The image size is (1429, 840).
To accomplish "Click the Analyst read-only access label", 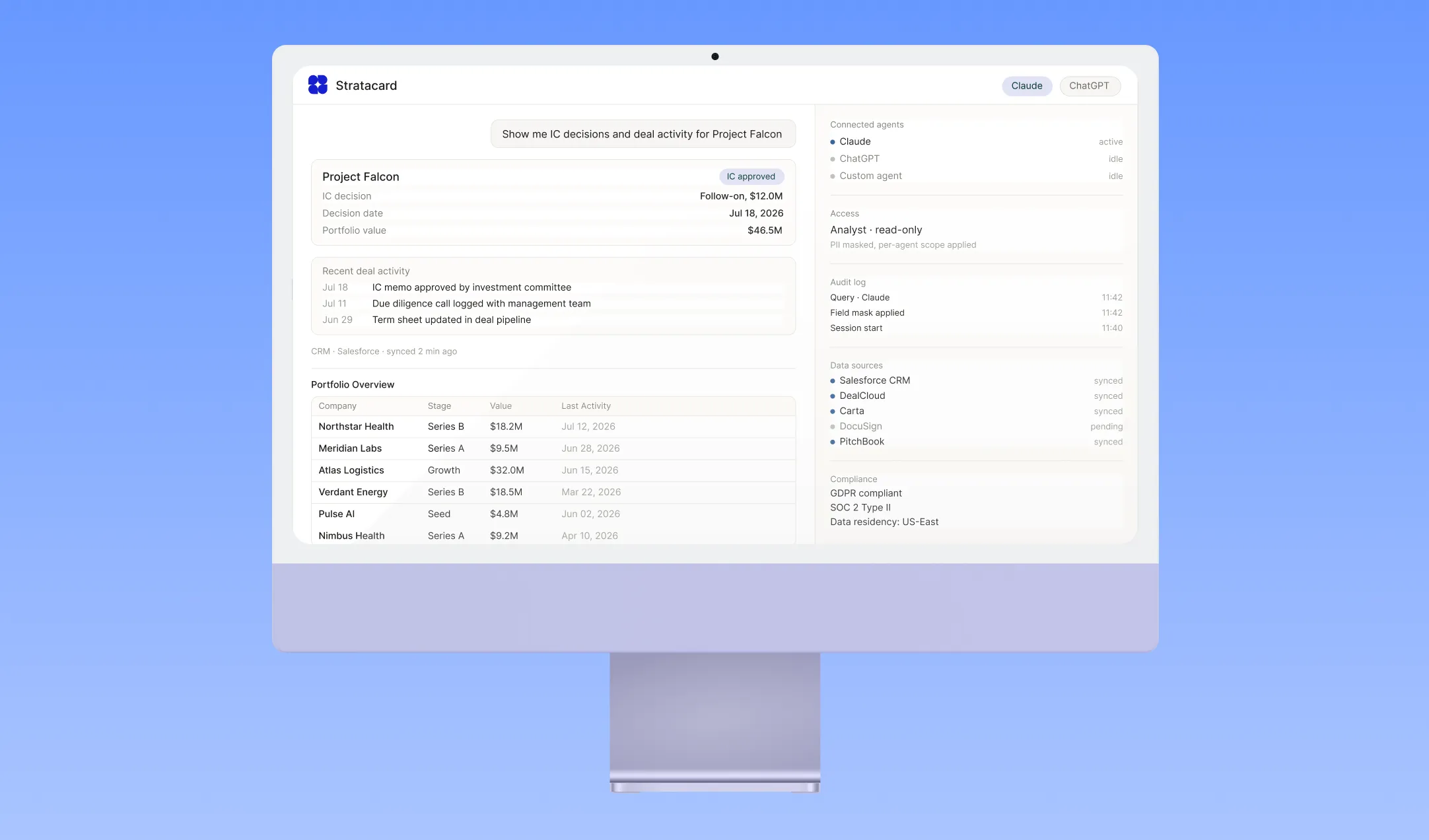I will click(x=876, y=230).
